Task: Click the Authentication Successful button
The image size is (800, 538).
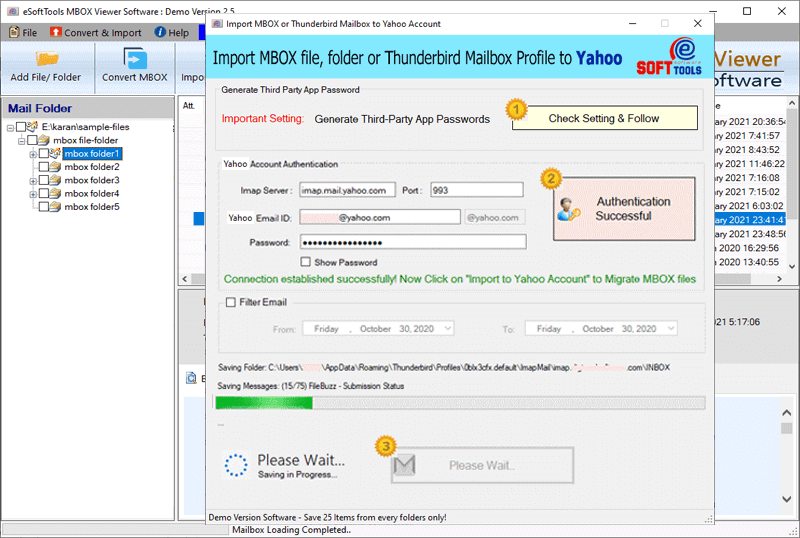Action: (x=624, y=209)
